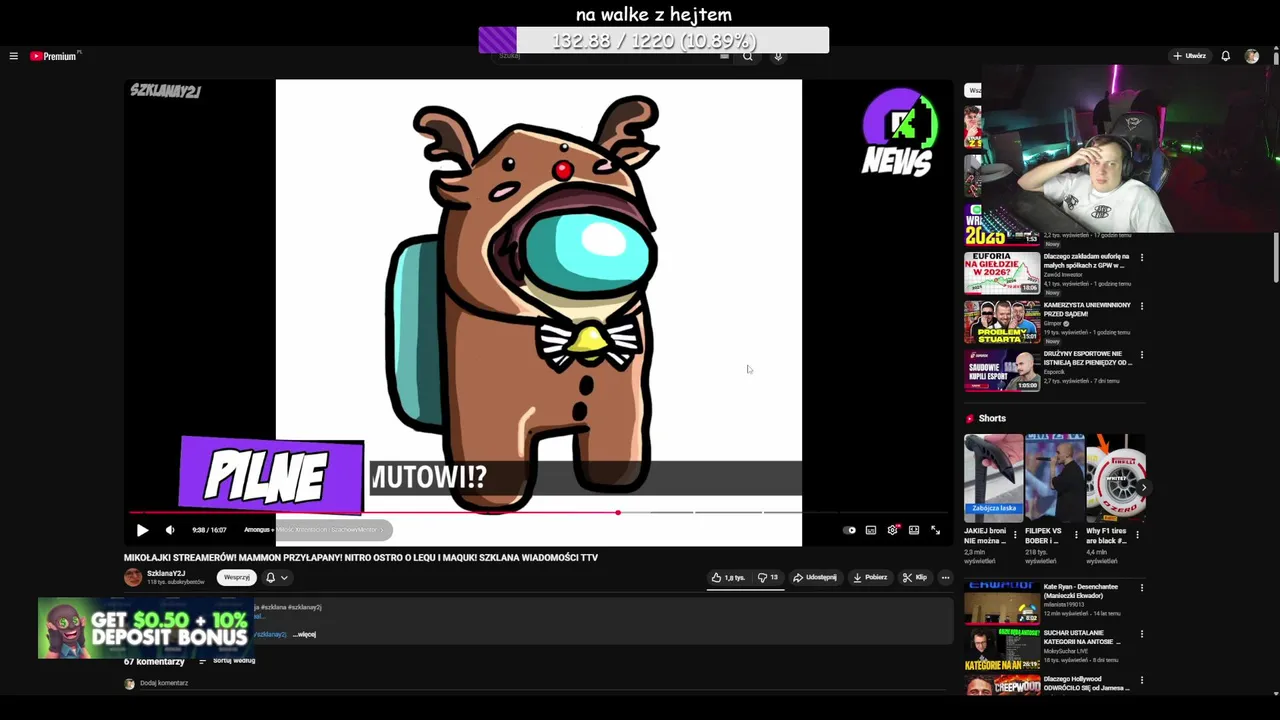Show next Shorts with arrow
1280x720 pixels.
coord(1143,488)
